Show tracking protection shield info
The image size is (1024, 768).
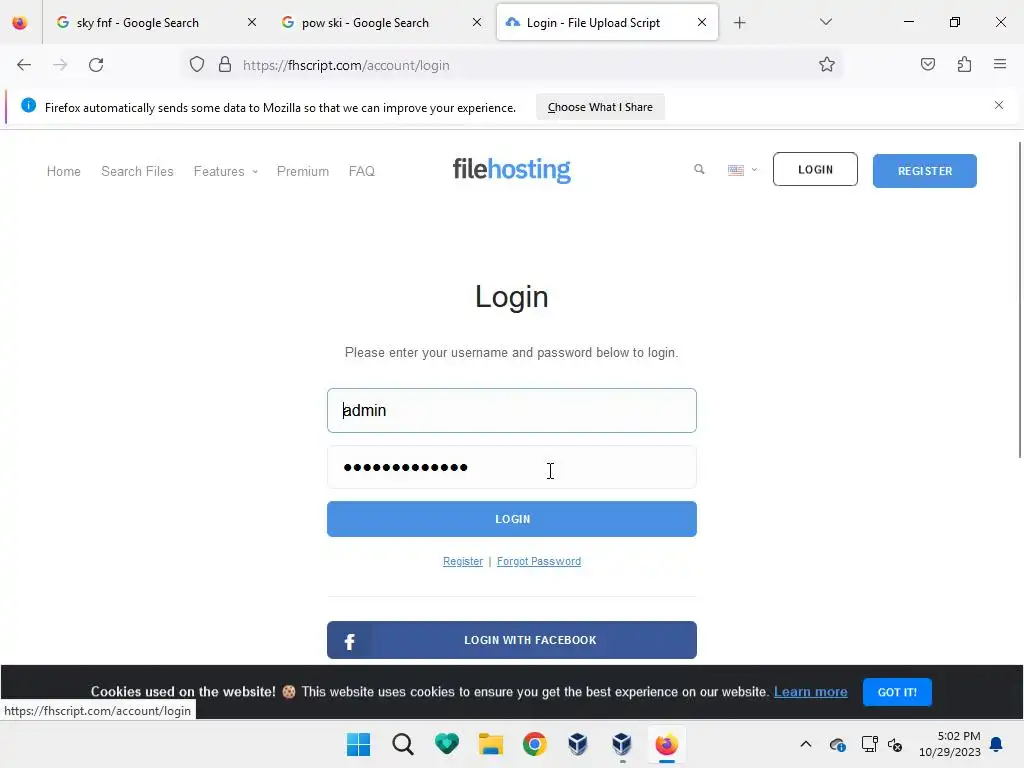click(x=197, y=65)
